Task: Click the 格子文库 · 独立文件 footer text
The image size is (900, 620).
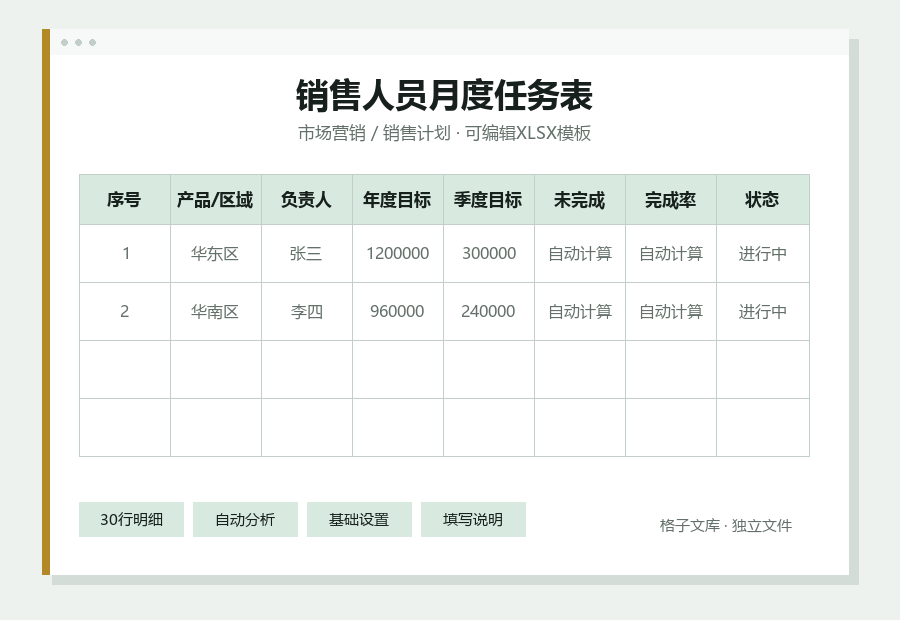Action: [x=726, y=525]
